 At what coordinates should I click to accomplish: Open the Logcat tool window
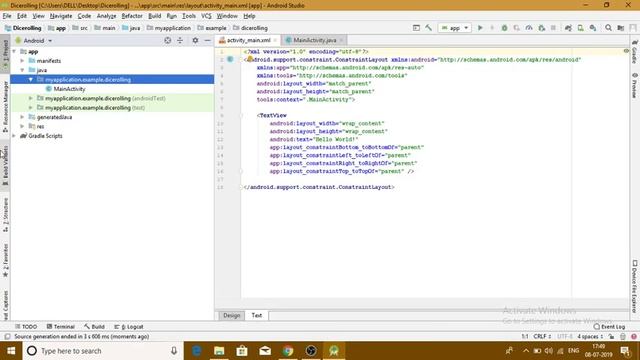click(129, 327)
